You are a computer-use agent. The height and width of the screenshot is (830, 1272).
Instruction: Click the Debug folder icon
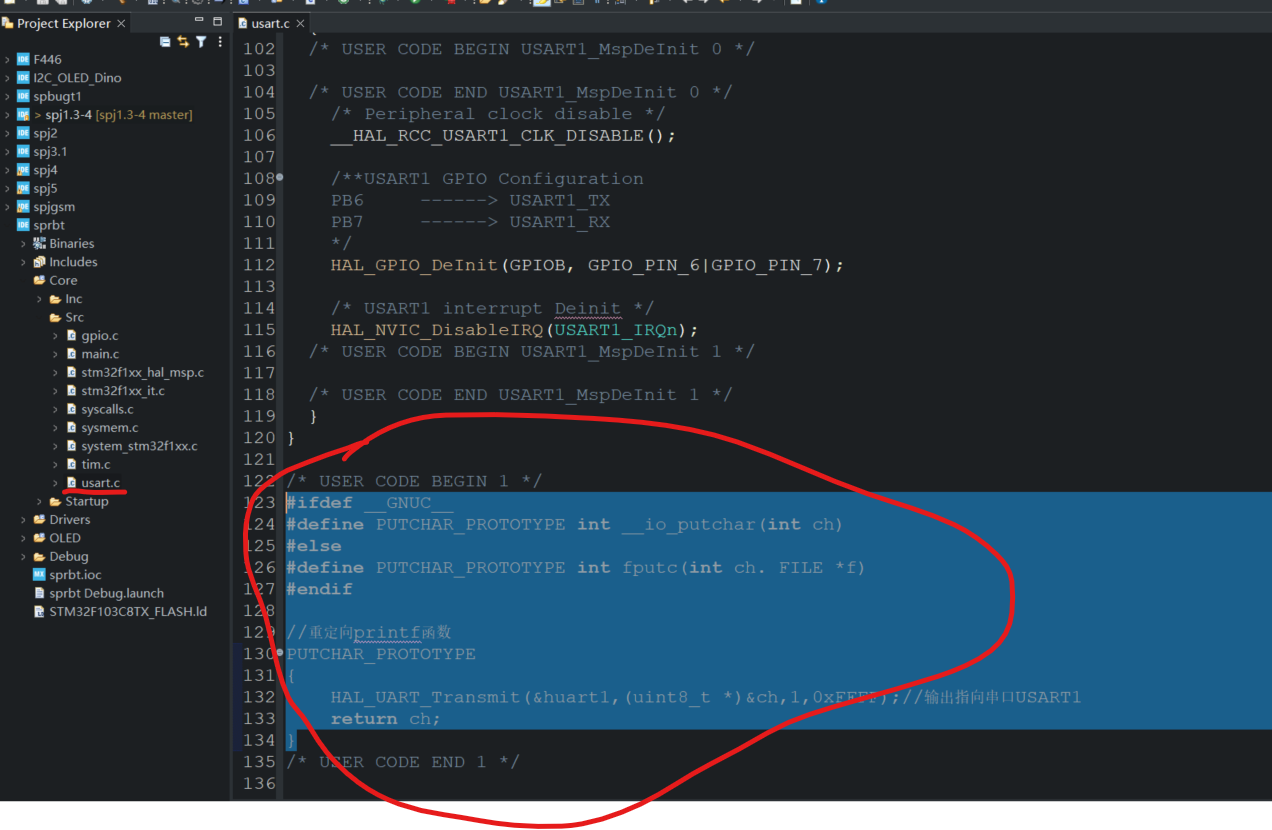(x=39, y=556)
